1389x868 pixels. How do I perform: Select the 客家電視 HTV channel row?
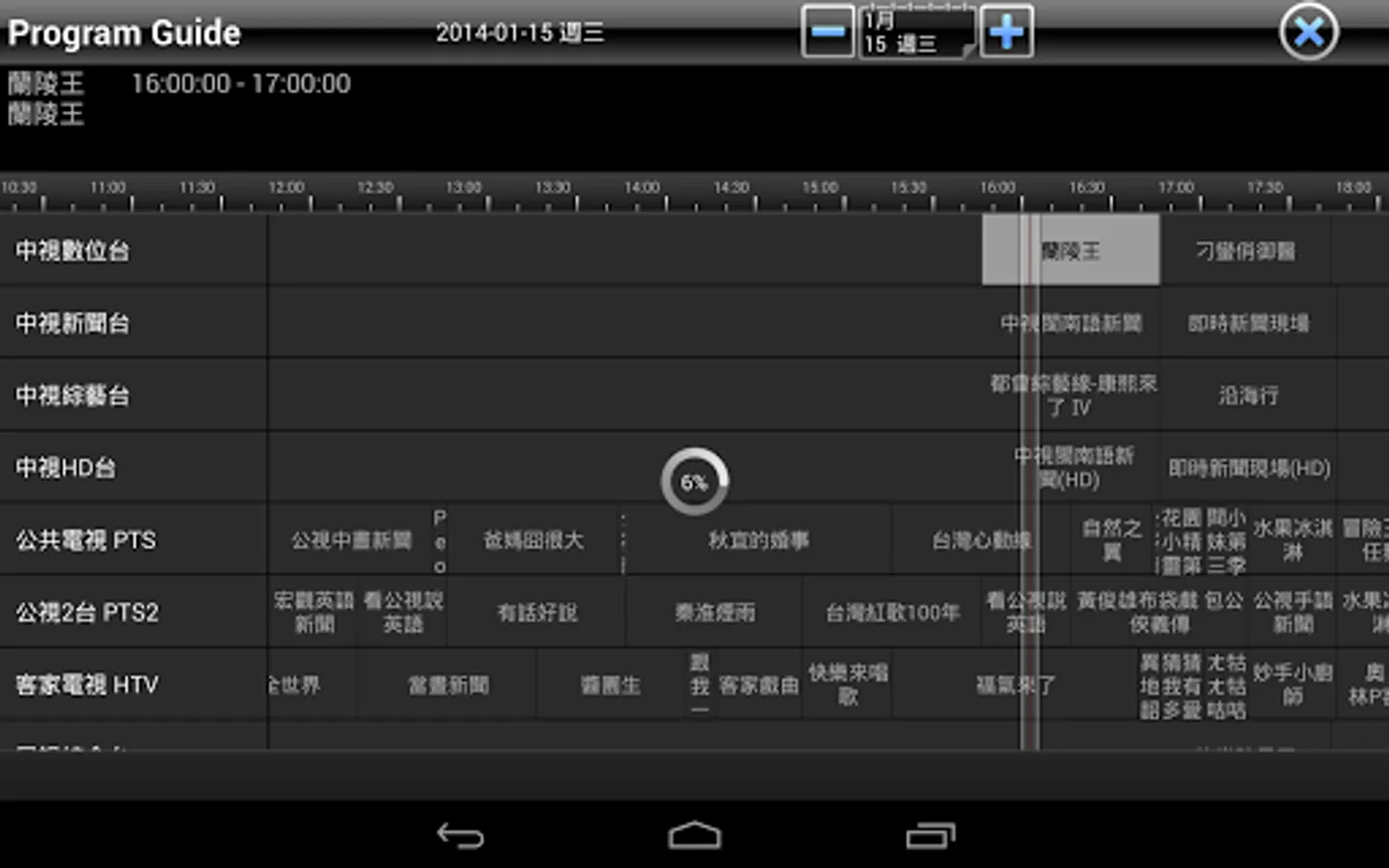134,685
